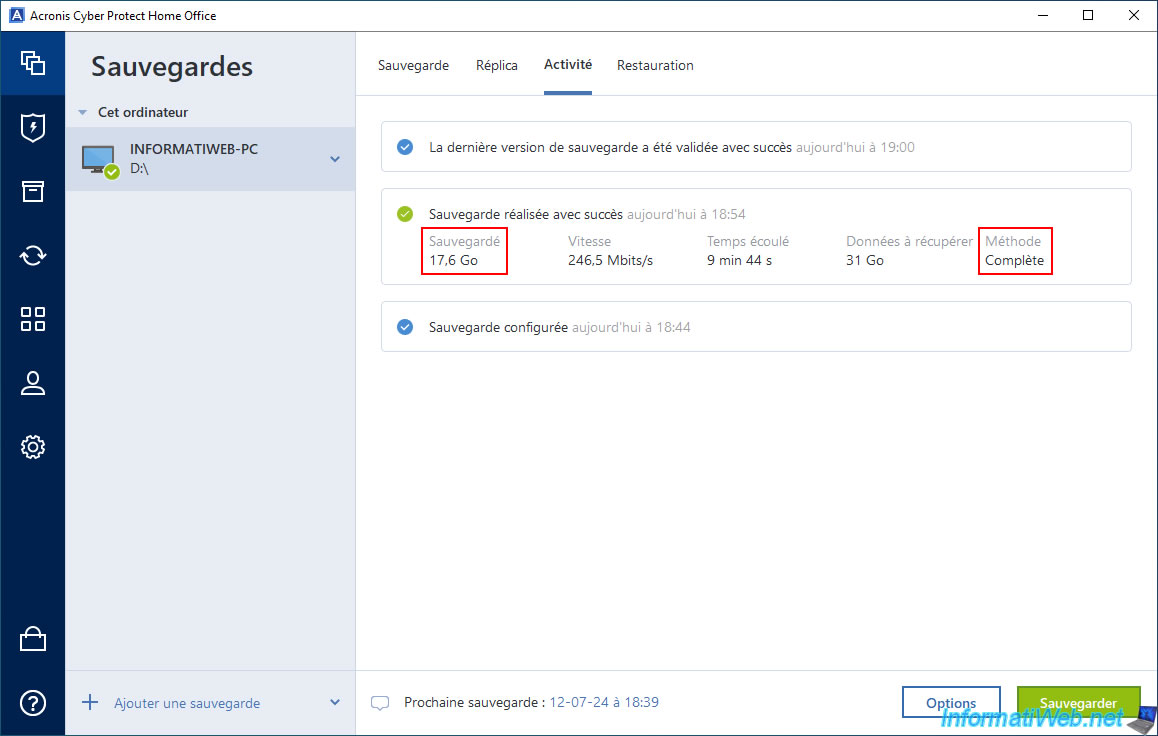Click the green Sauvegarder button
Screen dimensions: 1158x736
[1078, 703]
